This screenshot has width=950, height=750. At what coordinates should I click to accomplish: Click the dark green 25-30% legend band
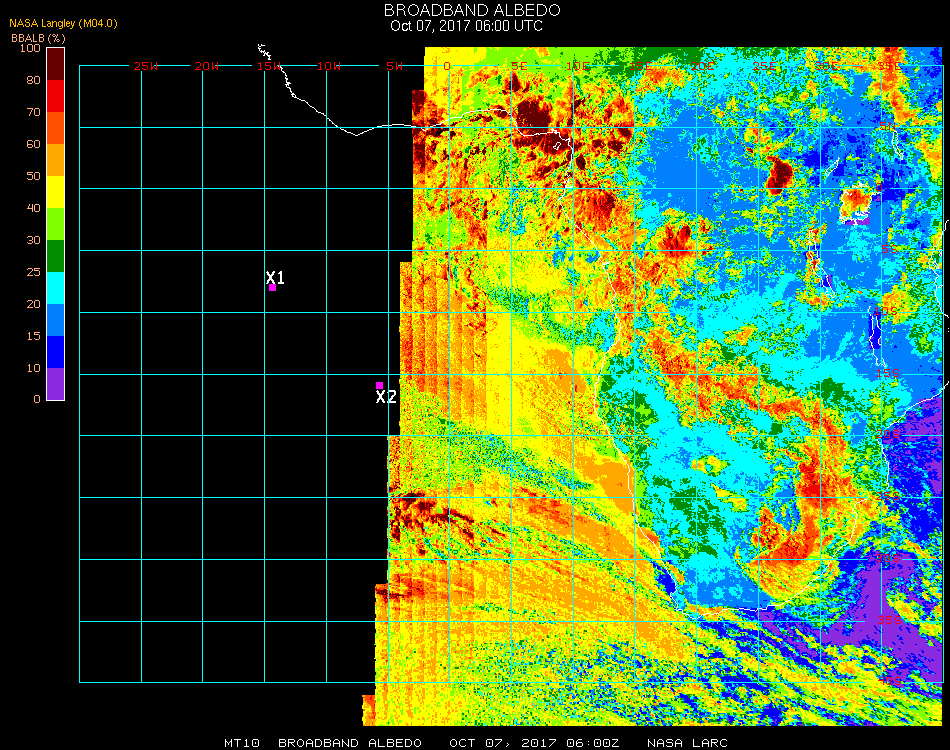[x=55, y=256]
